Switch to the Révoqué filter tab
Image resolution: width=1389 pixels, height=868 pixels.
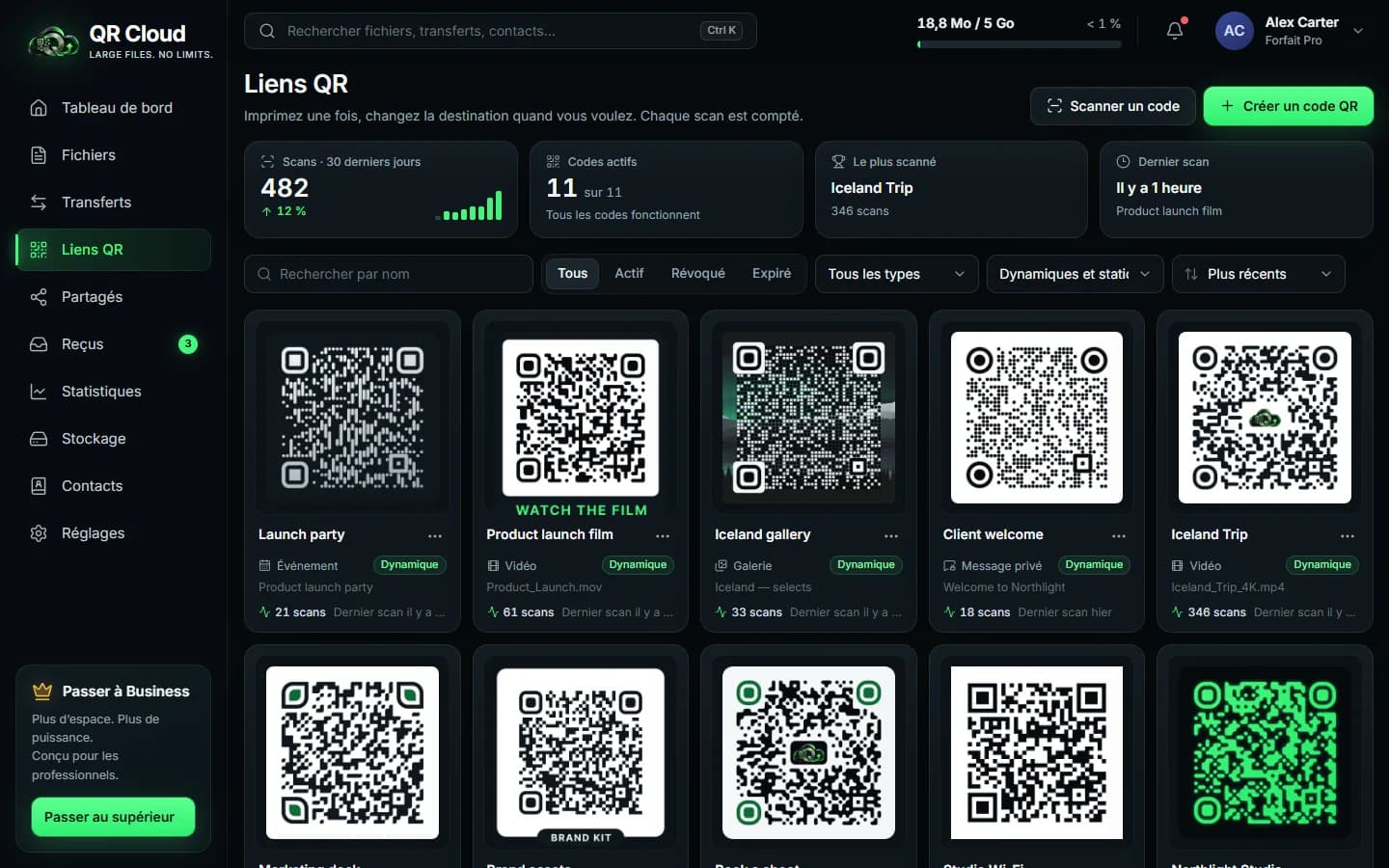pos(698,274)
